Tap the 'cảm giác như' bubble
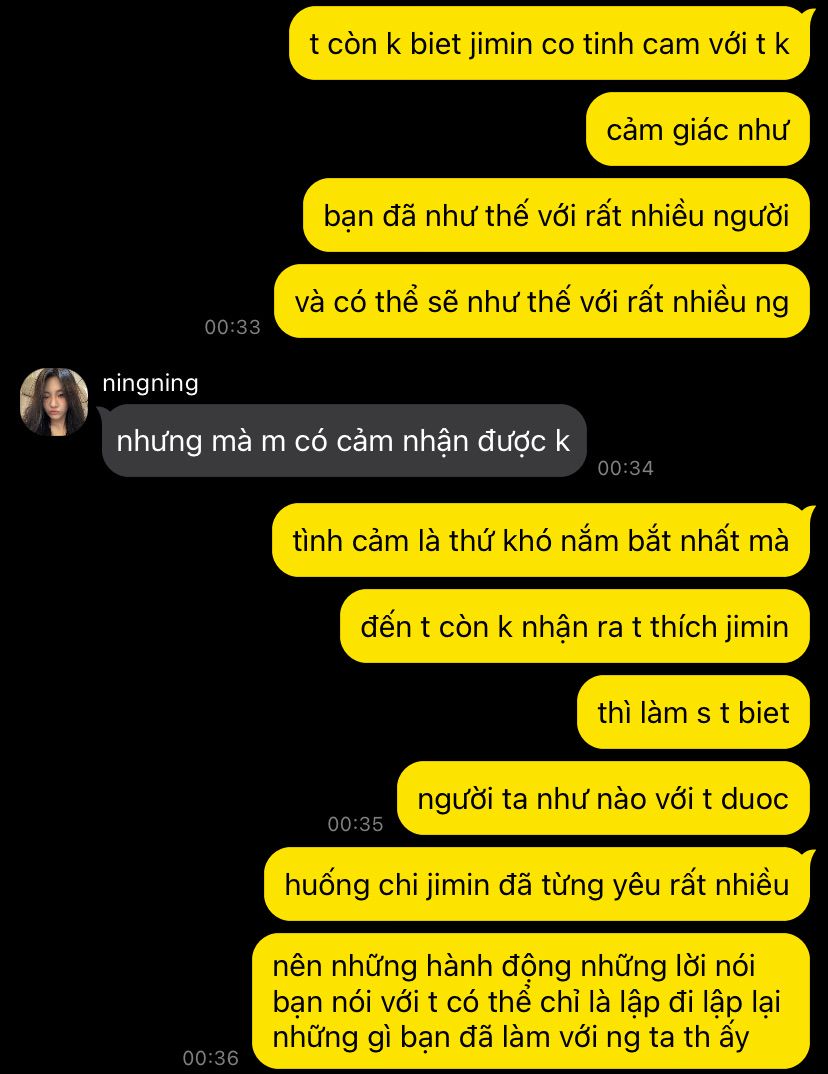 coord(698,129)
